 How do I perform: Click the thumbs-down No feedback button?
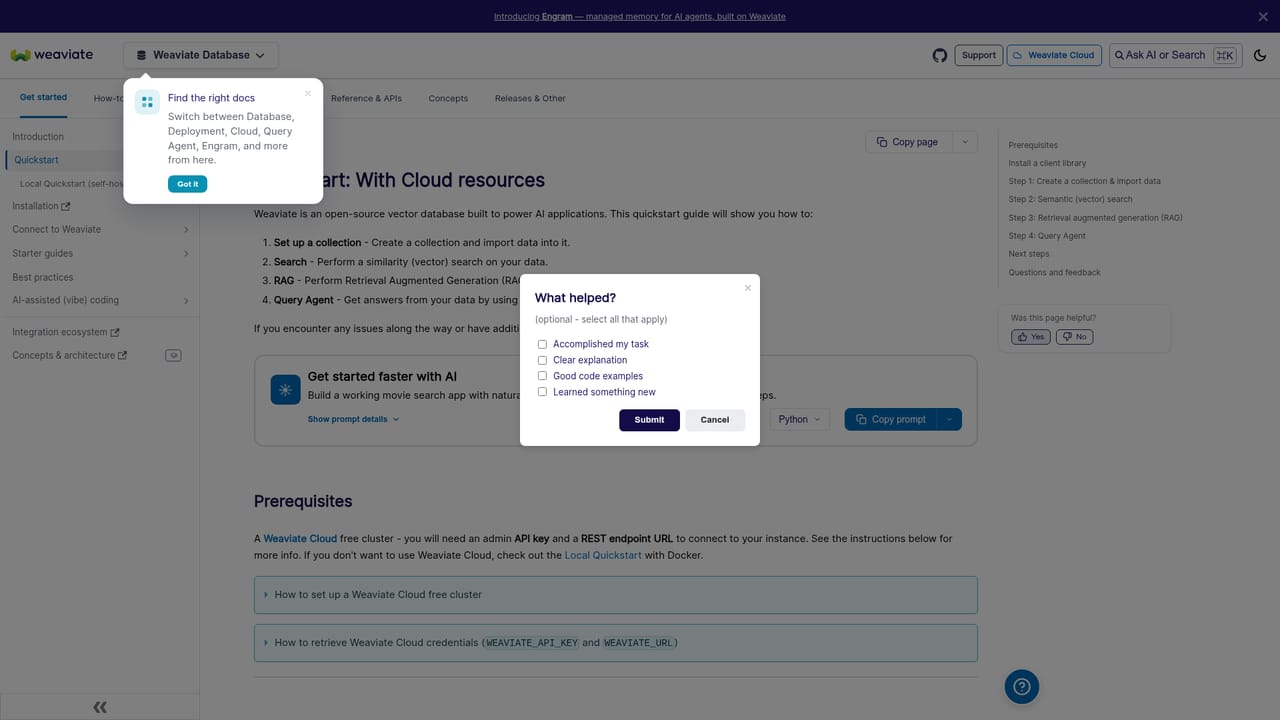click(1074, 337)
